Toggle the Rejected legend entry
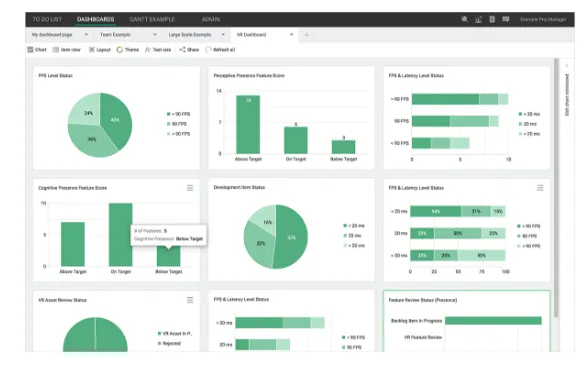Screen dimensions: 588x381 tap(170, 343)
